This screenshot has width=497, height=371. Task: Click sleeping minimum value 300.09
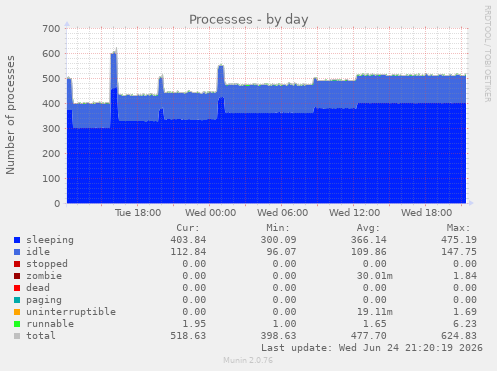(x=278, y=240)
